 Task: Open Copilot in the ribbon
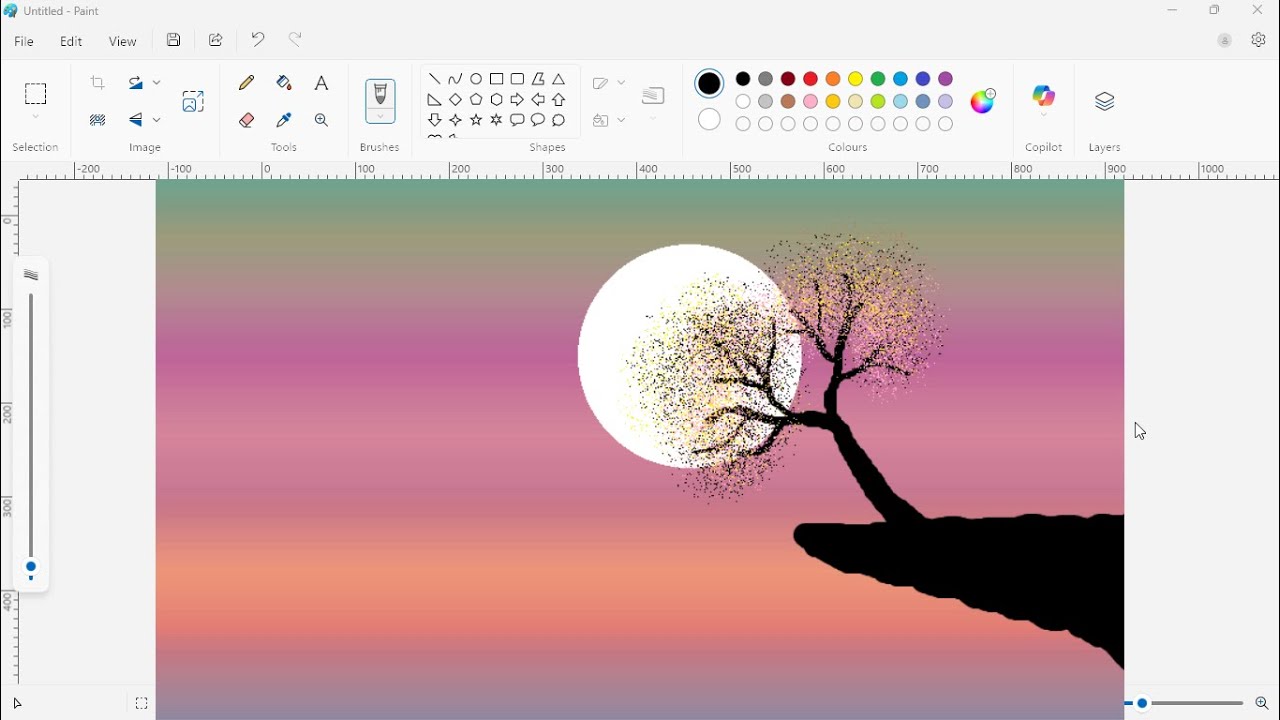[x=1045, y=97]
